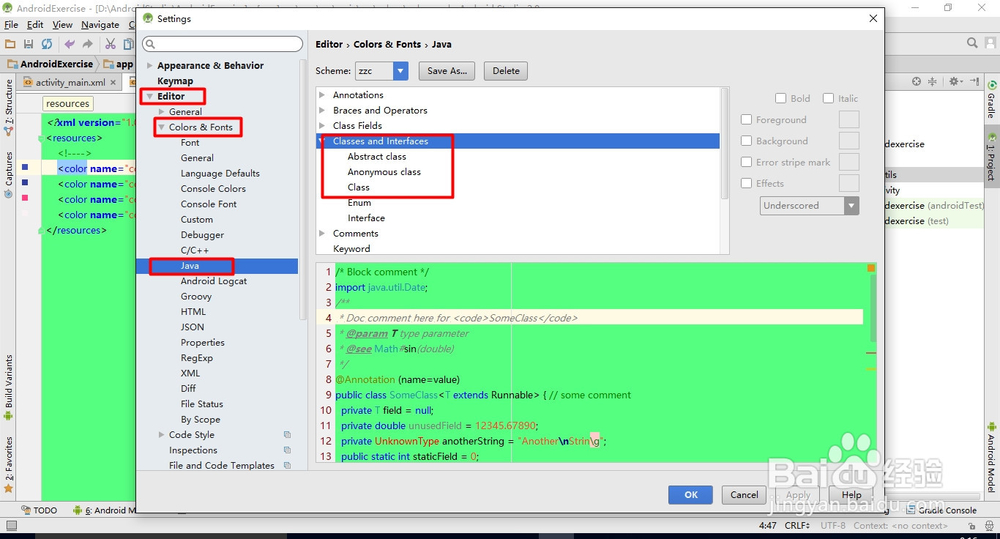Screen dimensions: 1000x539
Task: Click the OK button
Action: pyautogui.click(x=691, y=494)
